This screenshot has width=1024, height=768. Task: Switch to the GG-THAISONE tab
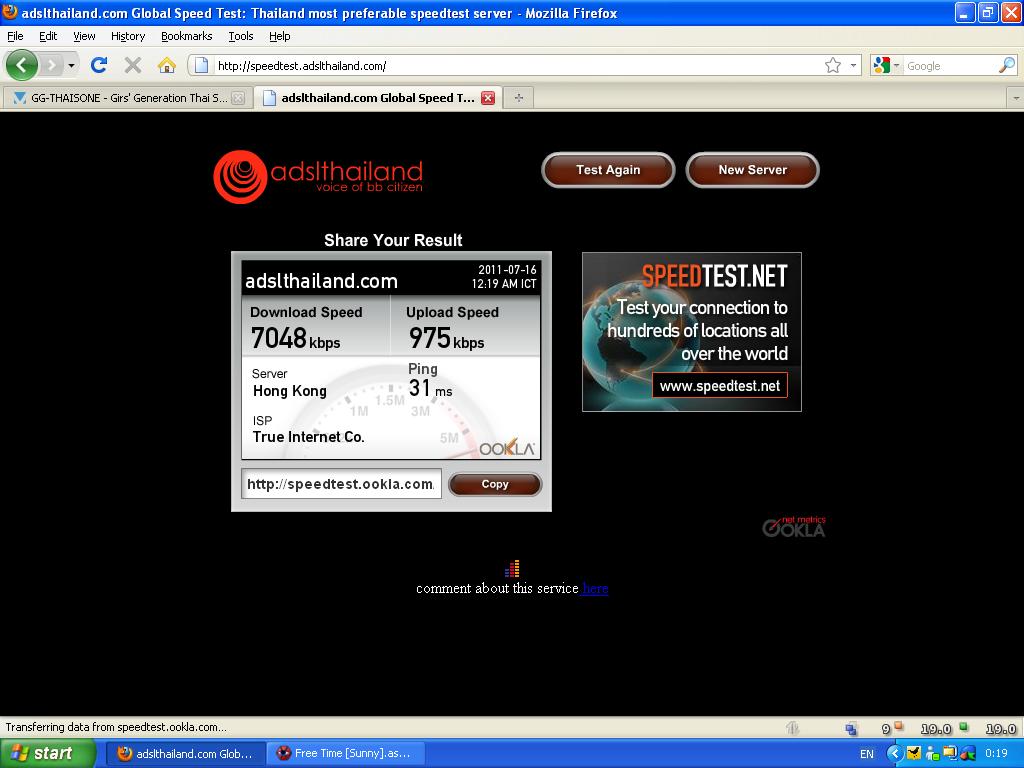pos(128,98)
